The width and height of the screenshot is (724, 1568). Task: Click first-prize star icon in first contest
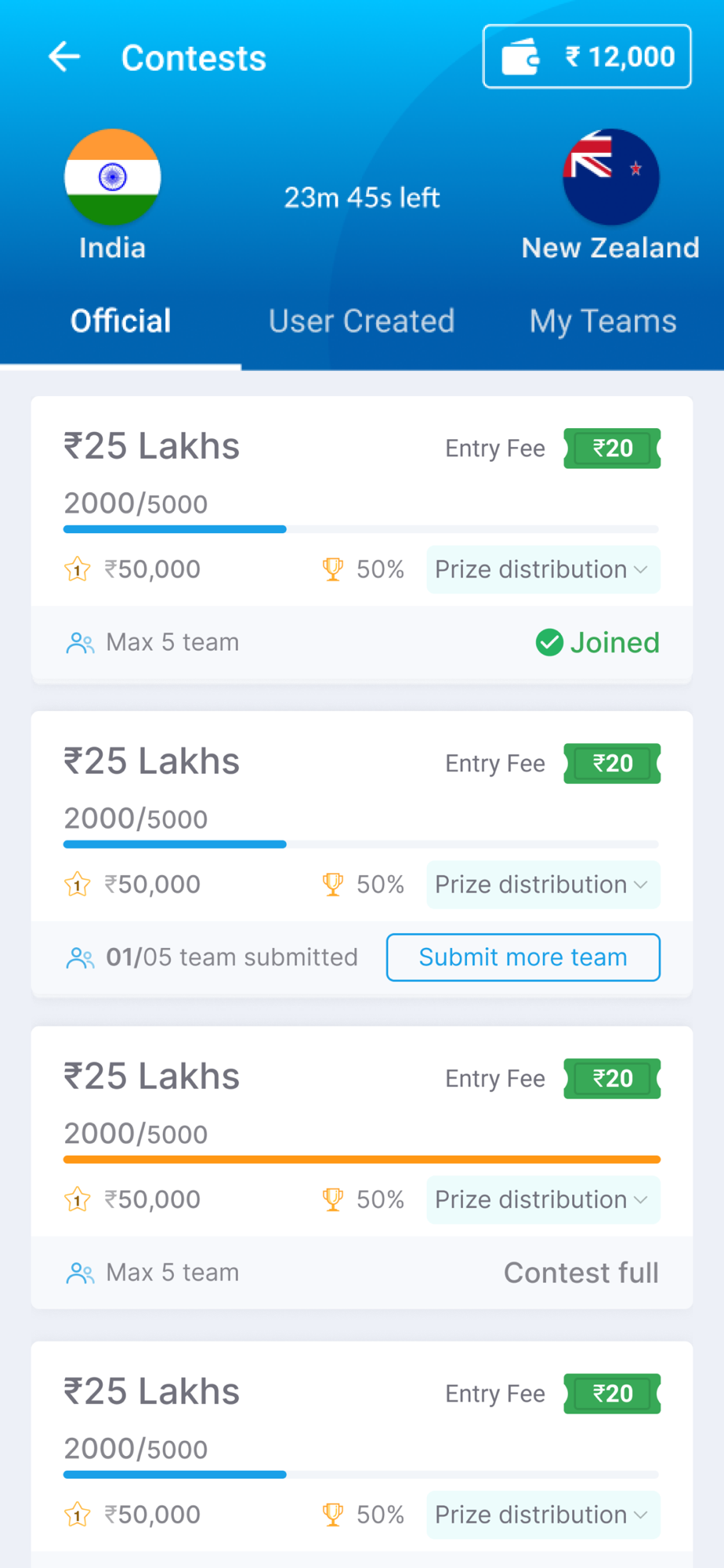coord(77,569)
